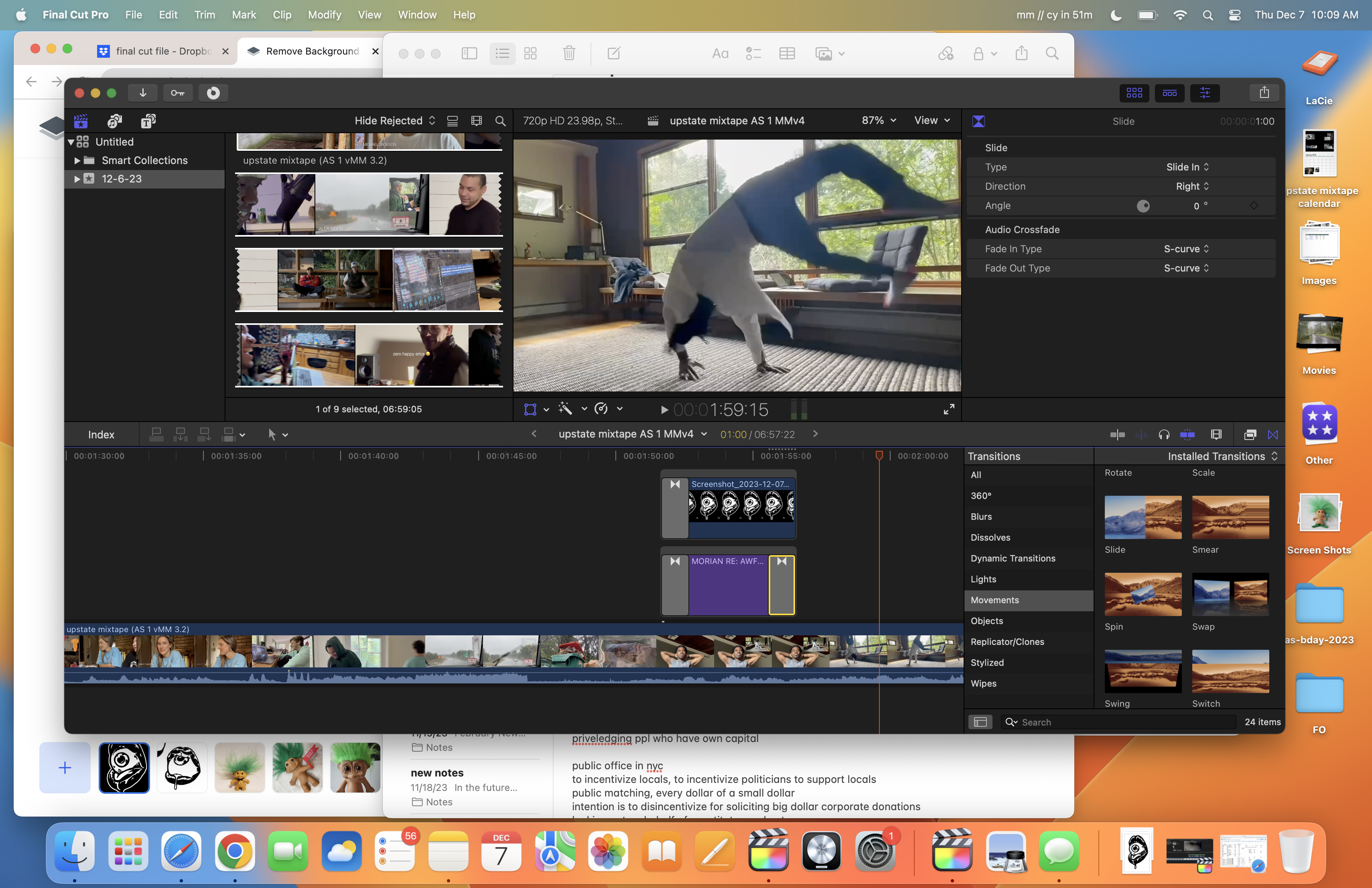Choose the Spin transition thumbnail
Image resolution: width=1372 pixels, height=888 pixels.
1143,594
